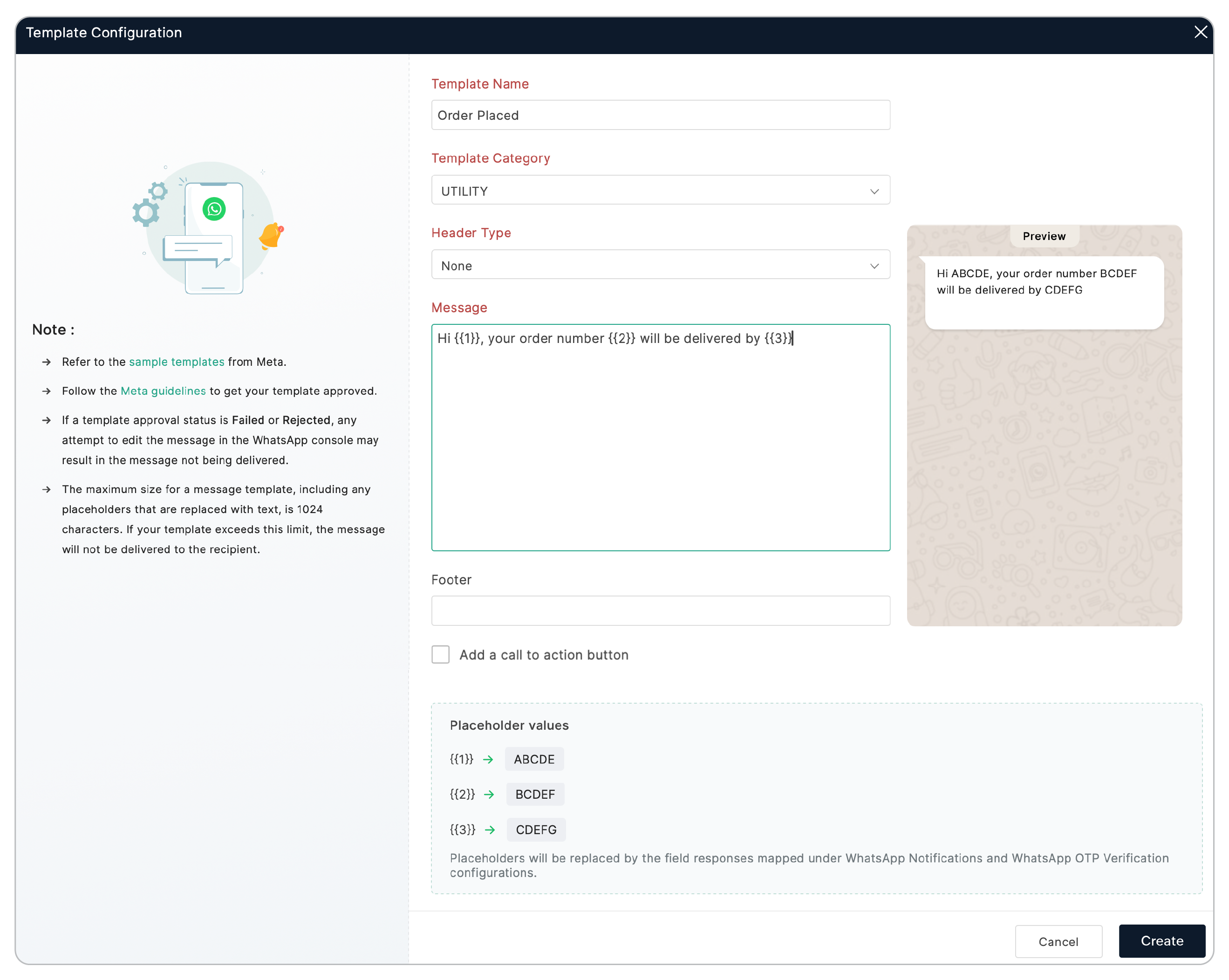Click the empty Footer input field
The width and height of the screenshot is (1229, 980).
660,610
